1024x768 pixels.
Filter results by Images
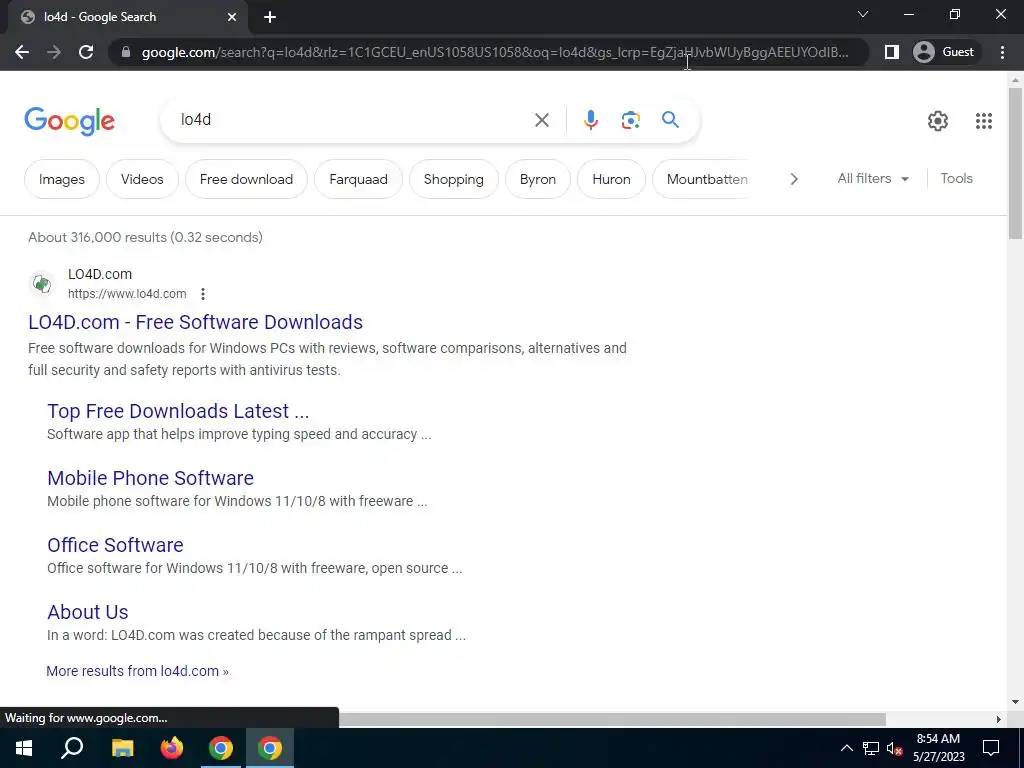click(61, 179)
